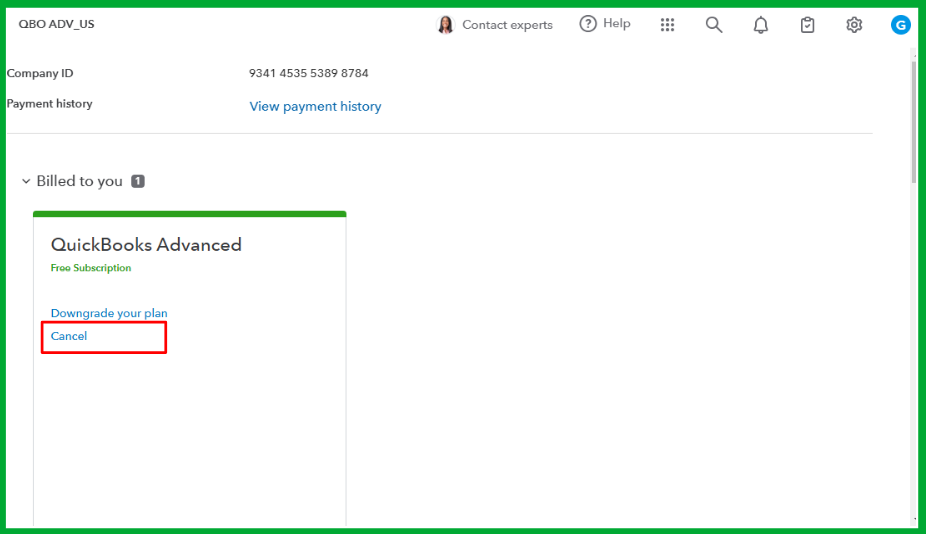
Task: Click the Billed to you count badge
Action: click(138, 181)
